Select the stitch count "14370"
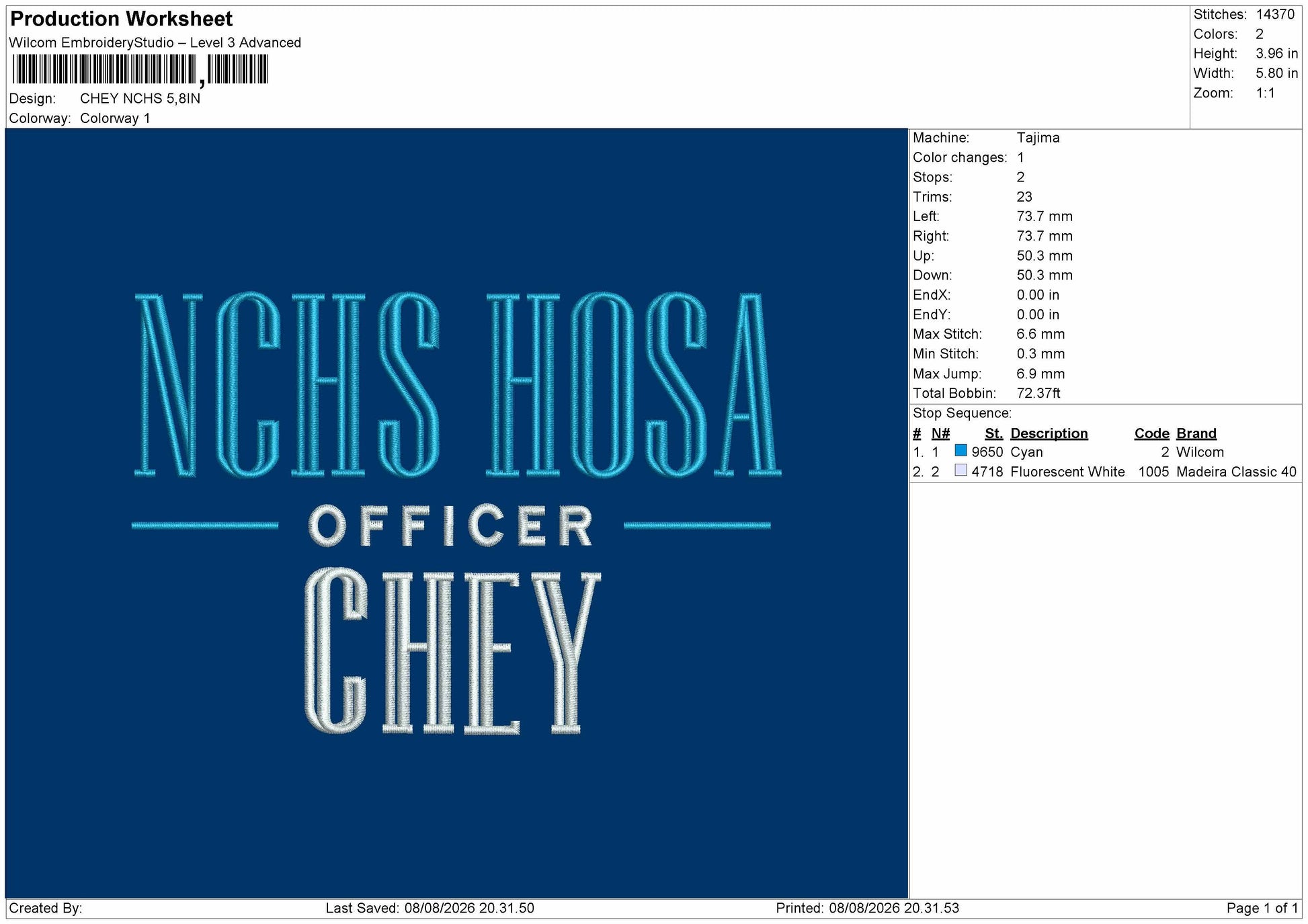1308x924 pixels. tap(1275, 14)
